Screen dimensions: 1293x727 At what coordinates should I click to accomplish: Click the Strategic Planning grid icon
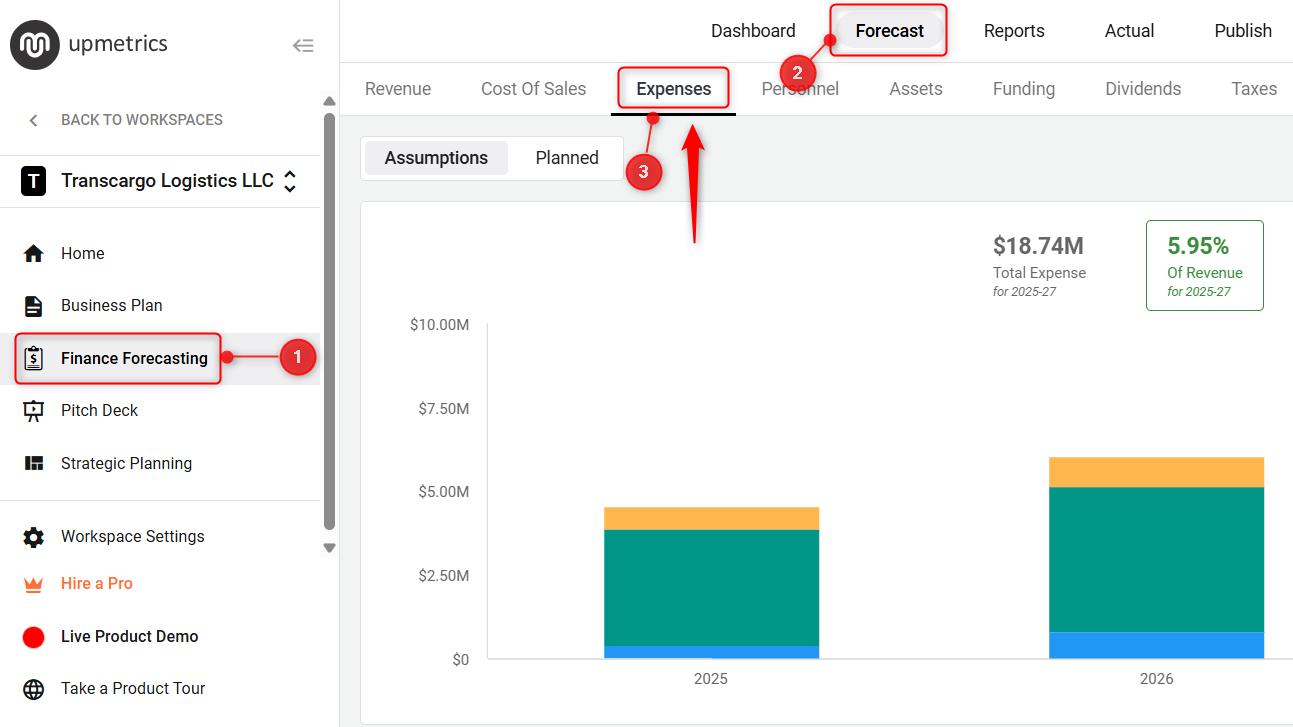click(34, 463)
